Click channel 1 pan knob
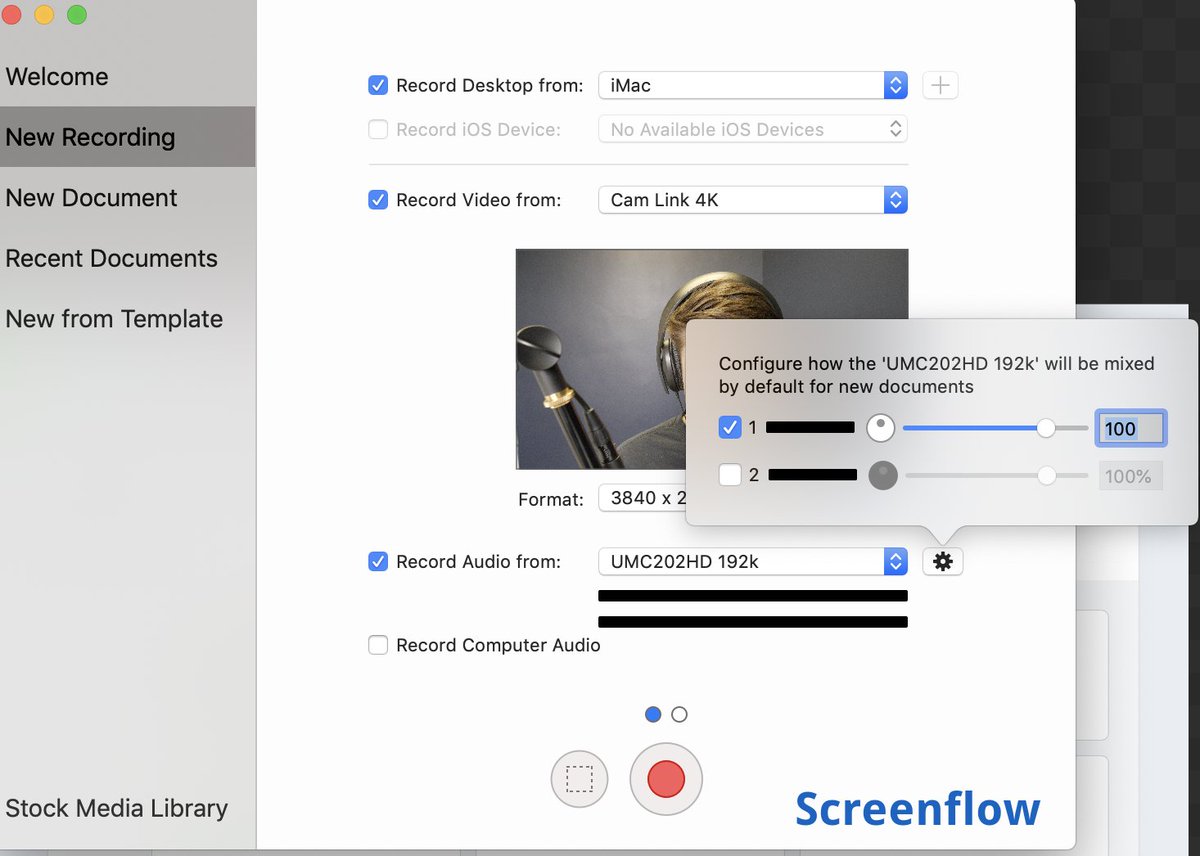The image size is (1200, 856). [x=880, y=429]
